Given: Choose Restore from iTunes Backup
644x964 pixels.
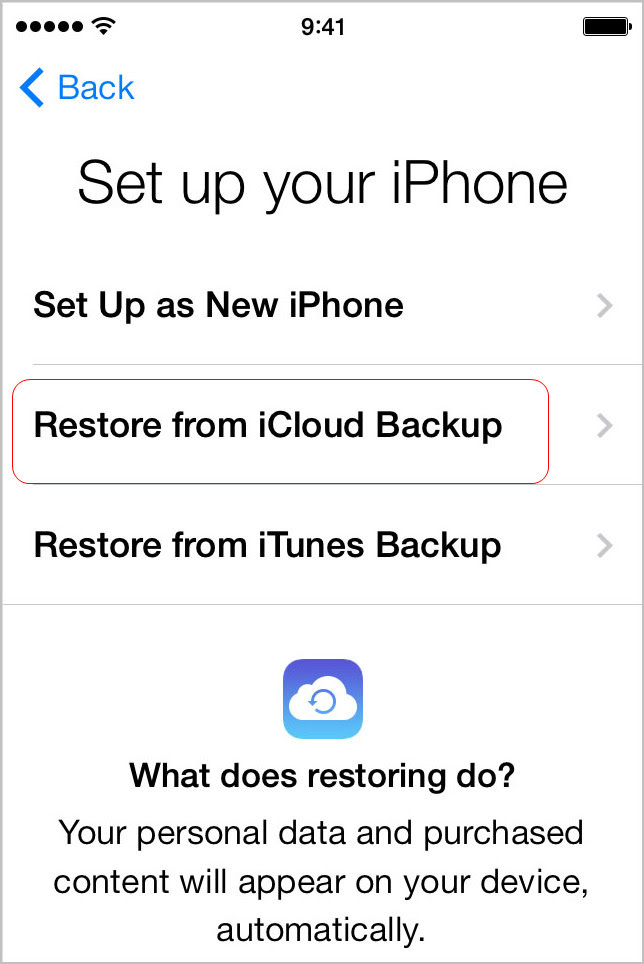Looking at the screenshot, I should (323, 545).
